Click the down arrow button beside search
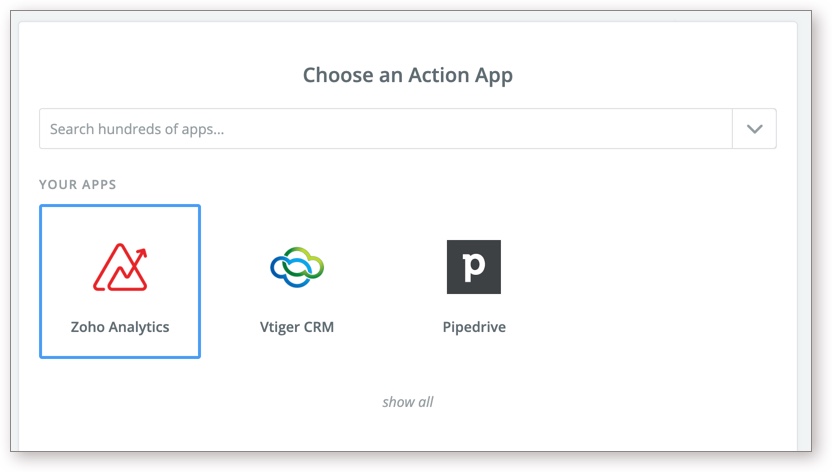 (x=754, y=129)
